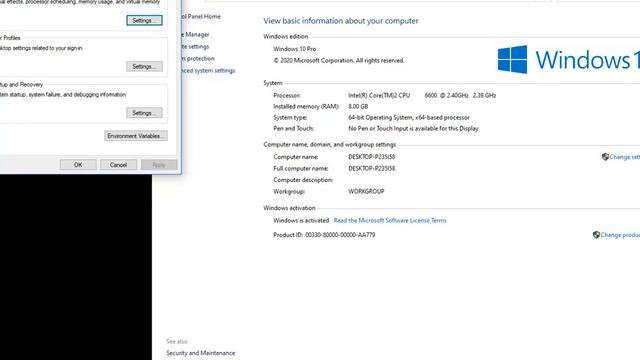
Task: Select processor speed 2.40GHz text
Action: click(454, 95)
